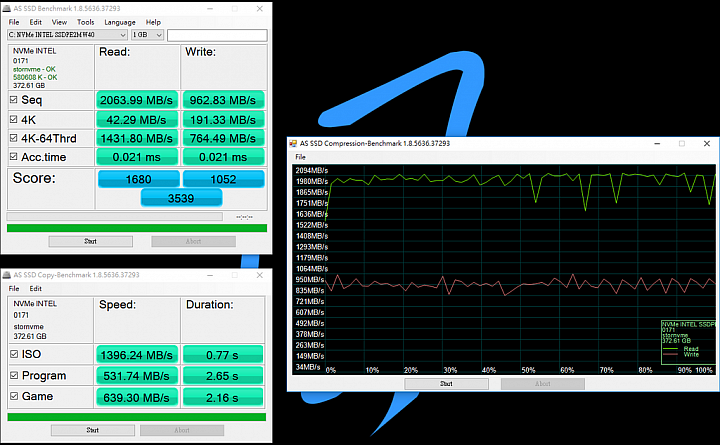Click the Seq read value 2063.99 MB/s
Image resolution: width=720 pixels, height=445 pixels.
tap(137, 100)
